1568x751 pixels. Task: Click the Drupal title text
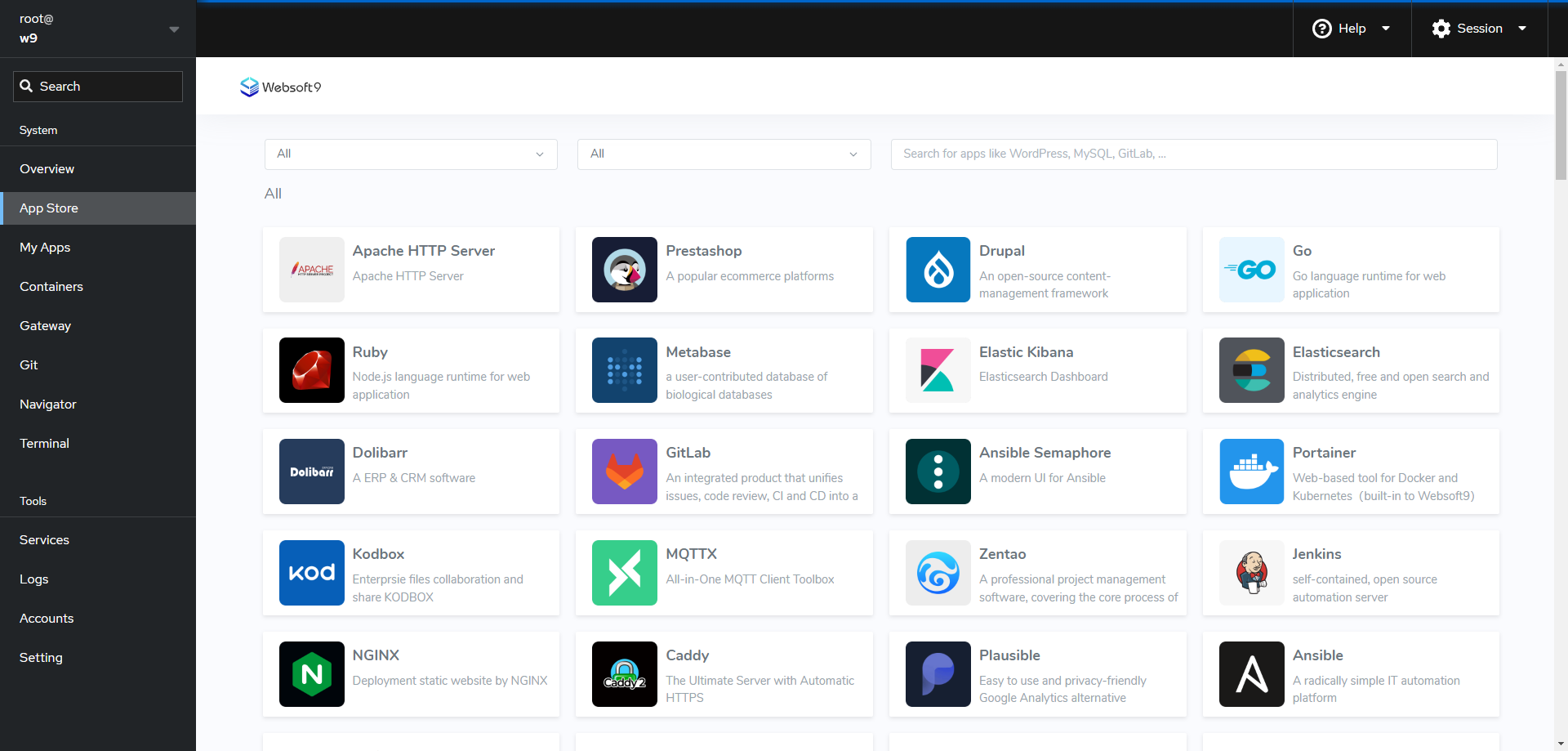click(x=1002, y=251)
